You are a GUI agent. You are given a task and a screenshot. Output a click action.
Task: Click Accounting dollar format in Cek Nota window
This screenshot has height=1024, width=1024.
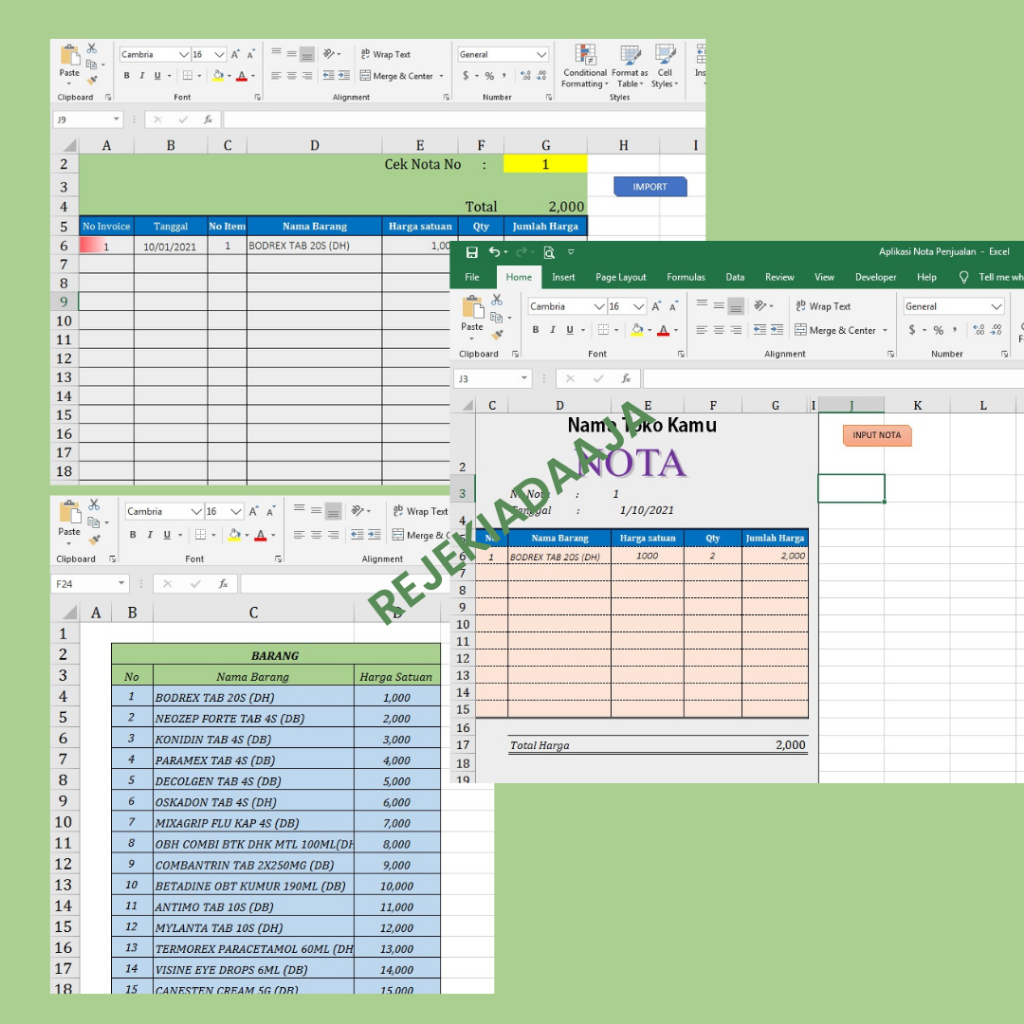(466, 76)
